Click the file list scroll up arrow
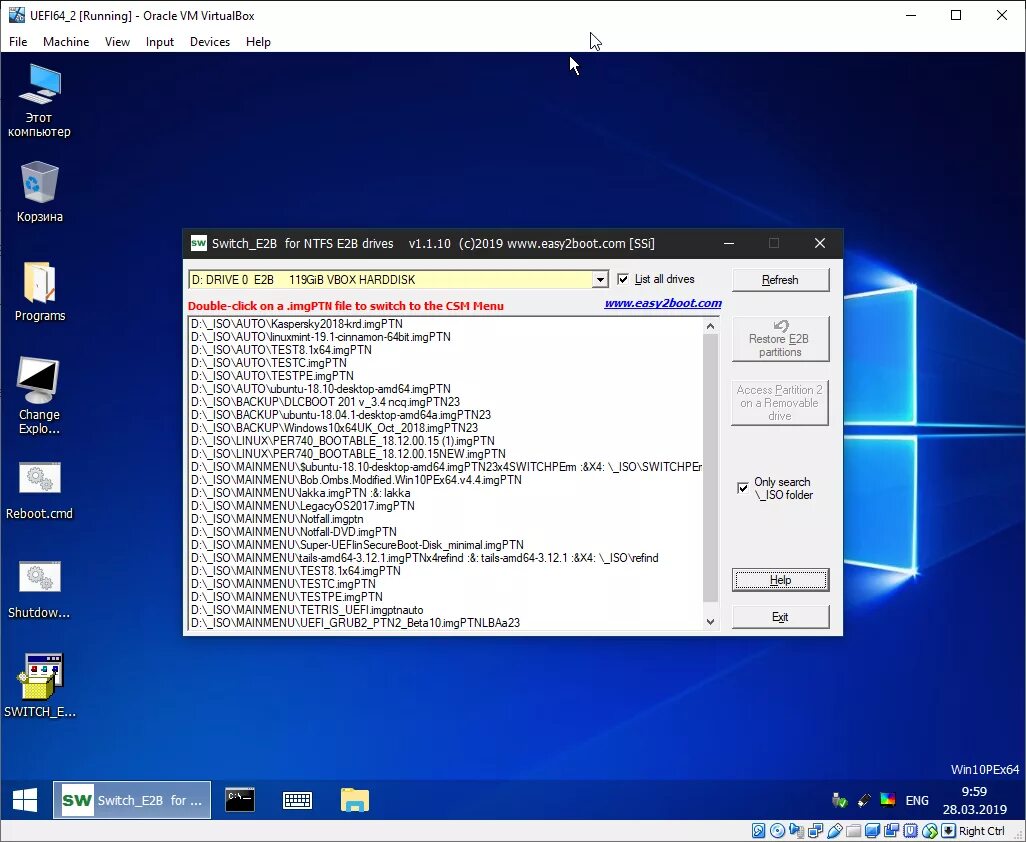 (x=711, y=325)
